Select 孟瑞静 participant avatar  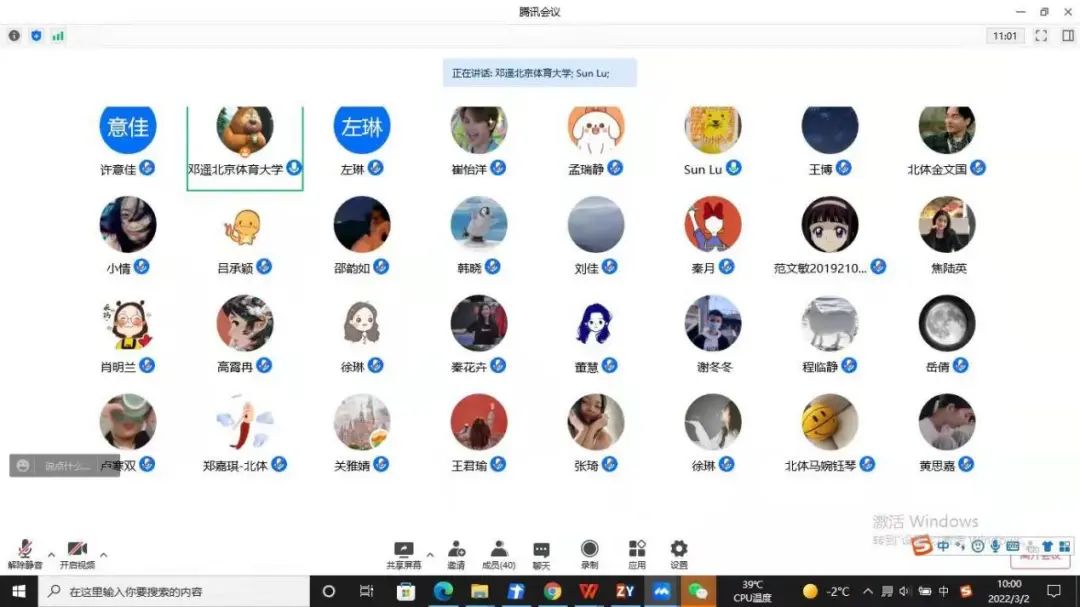click(596, 129)
